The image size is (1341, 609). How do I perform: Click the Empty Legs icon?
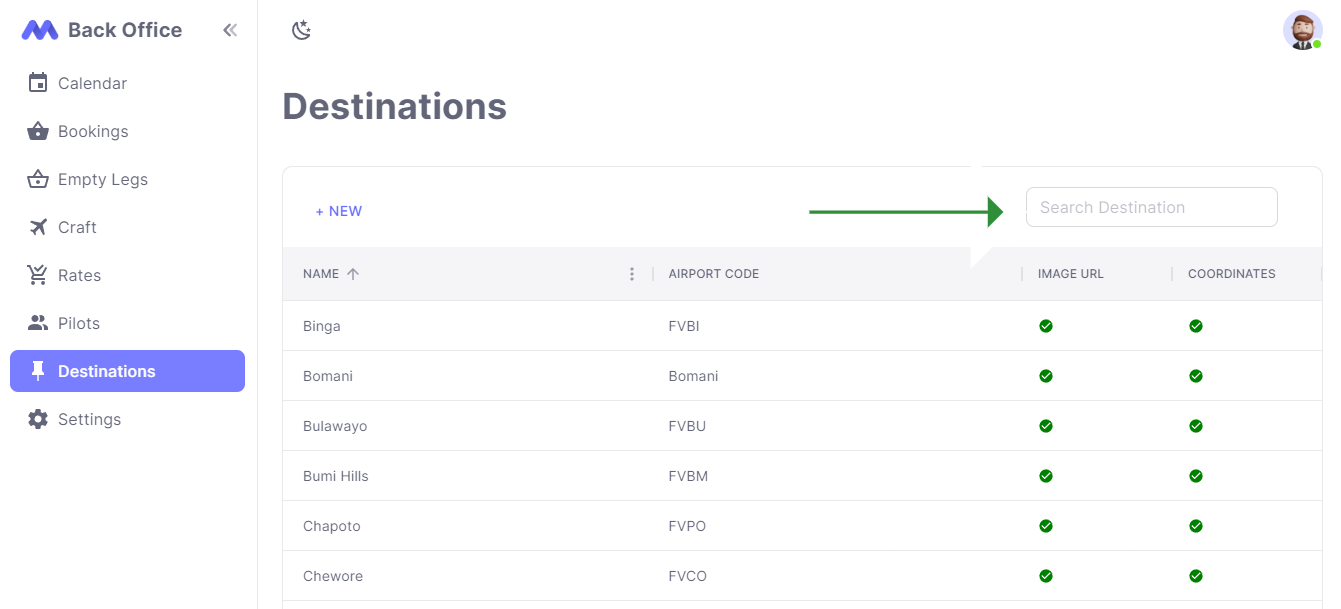(37, 179)
